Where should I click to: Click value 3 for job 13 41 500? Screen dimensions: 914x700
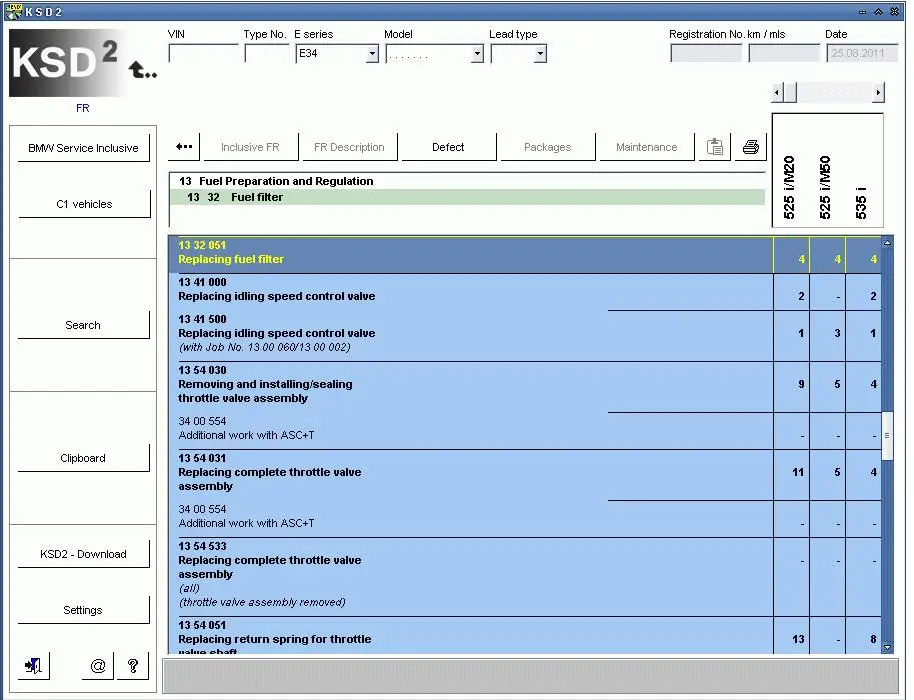point(837,333)
